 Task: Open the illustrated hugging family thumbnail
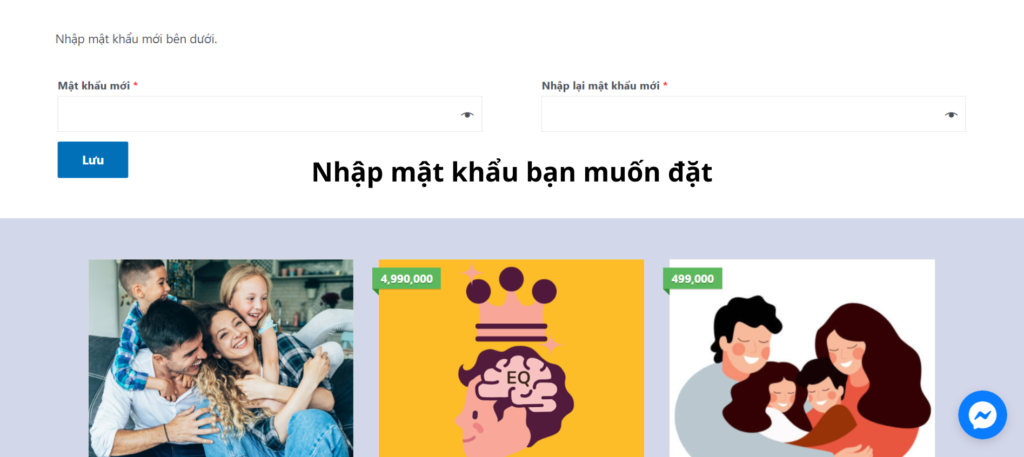coord(802,358)
